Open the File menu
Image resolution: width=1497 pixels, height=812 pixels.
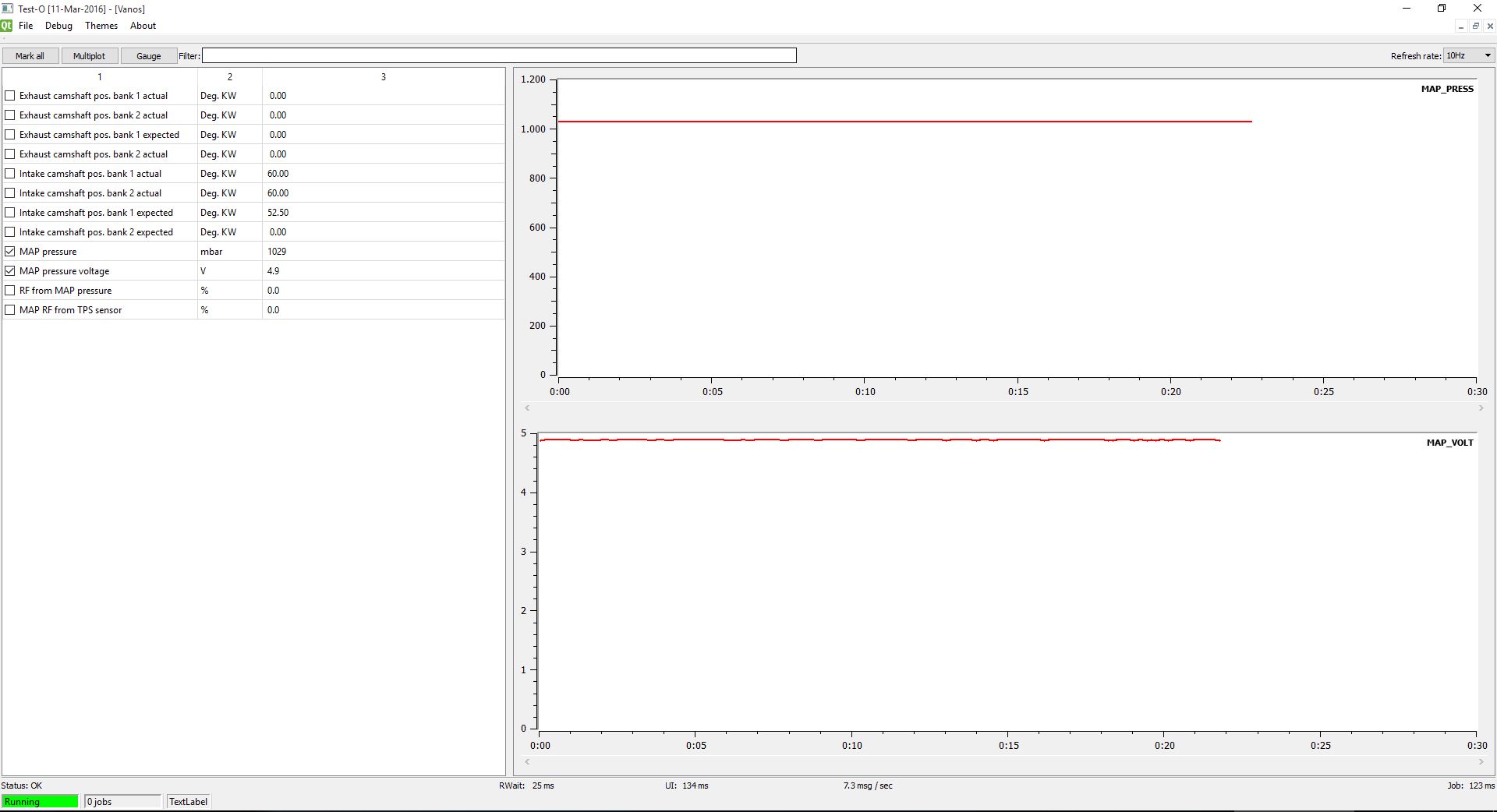pyautogui.click(x=26, y=26)
